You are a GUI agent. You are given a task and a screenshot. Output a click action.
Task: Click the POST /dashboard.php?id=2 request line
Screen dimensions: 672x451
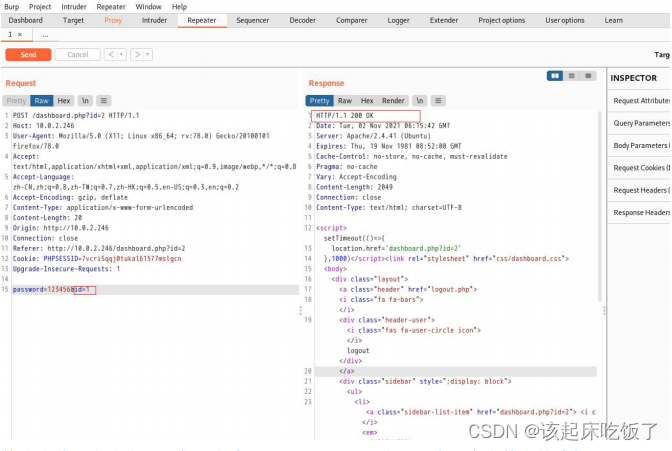tap(76, 115)
